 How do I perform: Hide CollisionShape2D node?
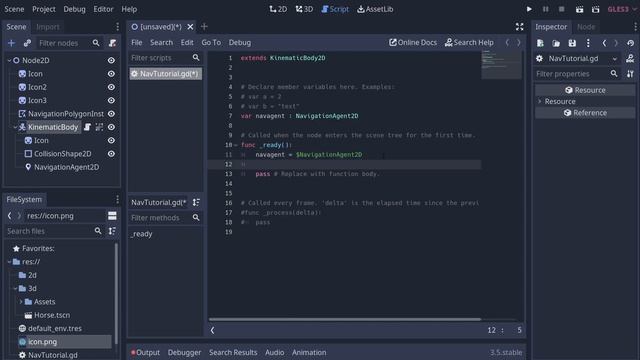tap(111, 153)
